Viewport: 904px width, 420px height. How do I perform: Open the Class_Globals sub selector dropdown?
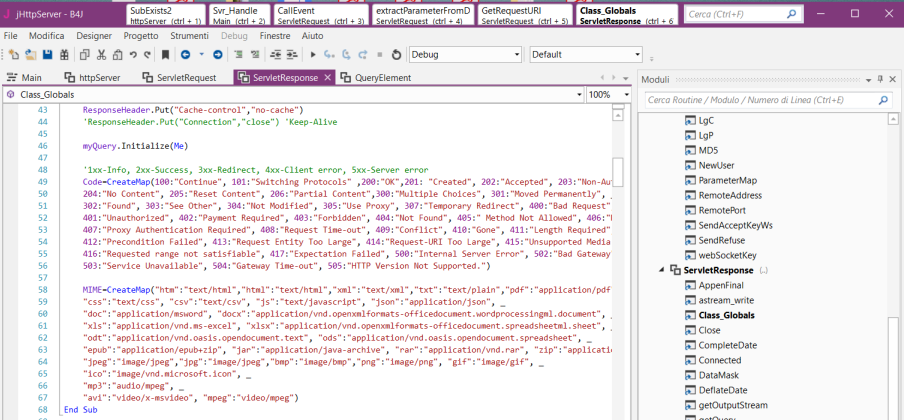pos(577,94)
